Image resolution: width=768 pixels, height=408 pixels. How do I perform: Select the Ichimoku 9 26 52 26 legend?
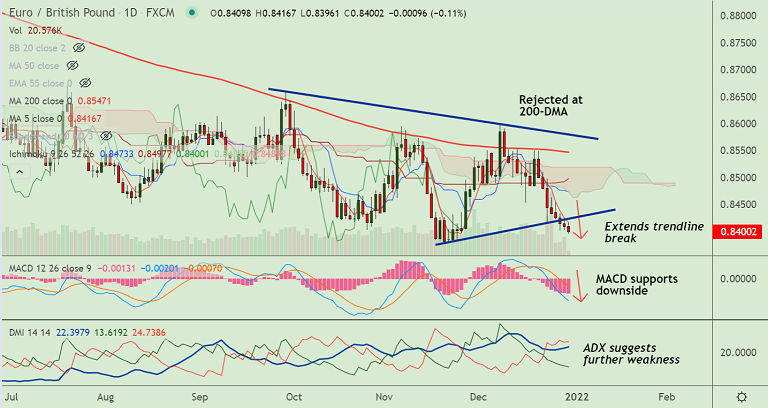[51, 154]
